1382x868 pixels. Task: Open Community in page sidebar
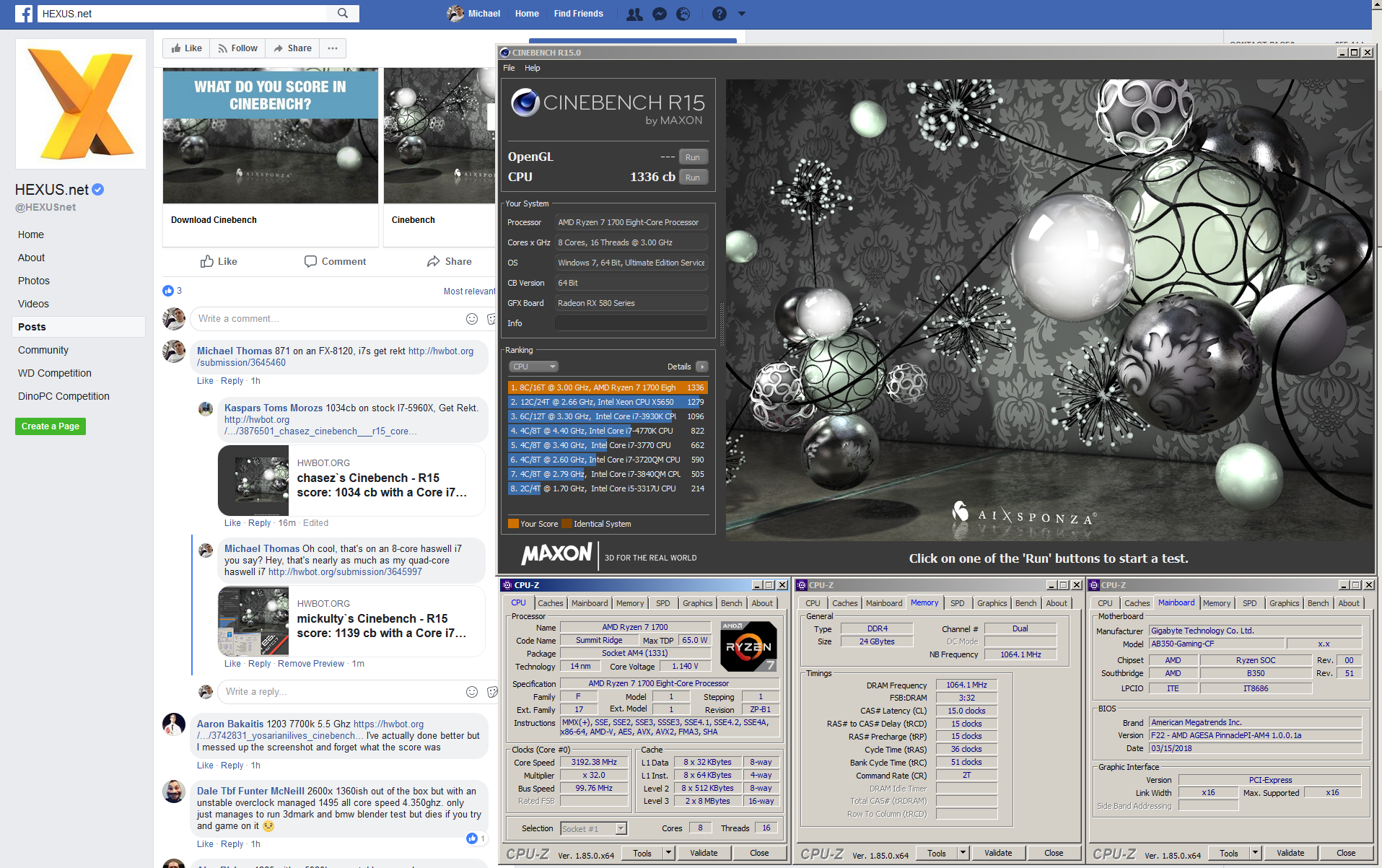[x=43, y=350]
